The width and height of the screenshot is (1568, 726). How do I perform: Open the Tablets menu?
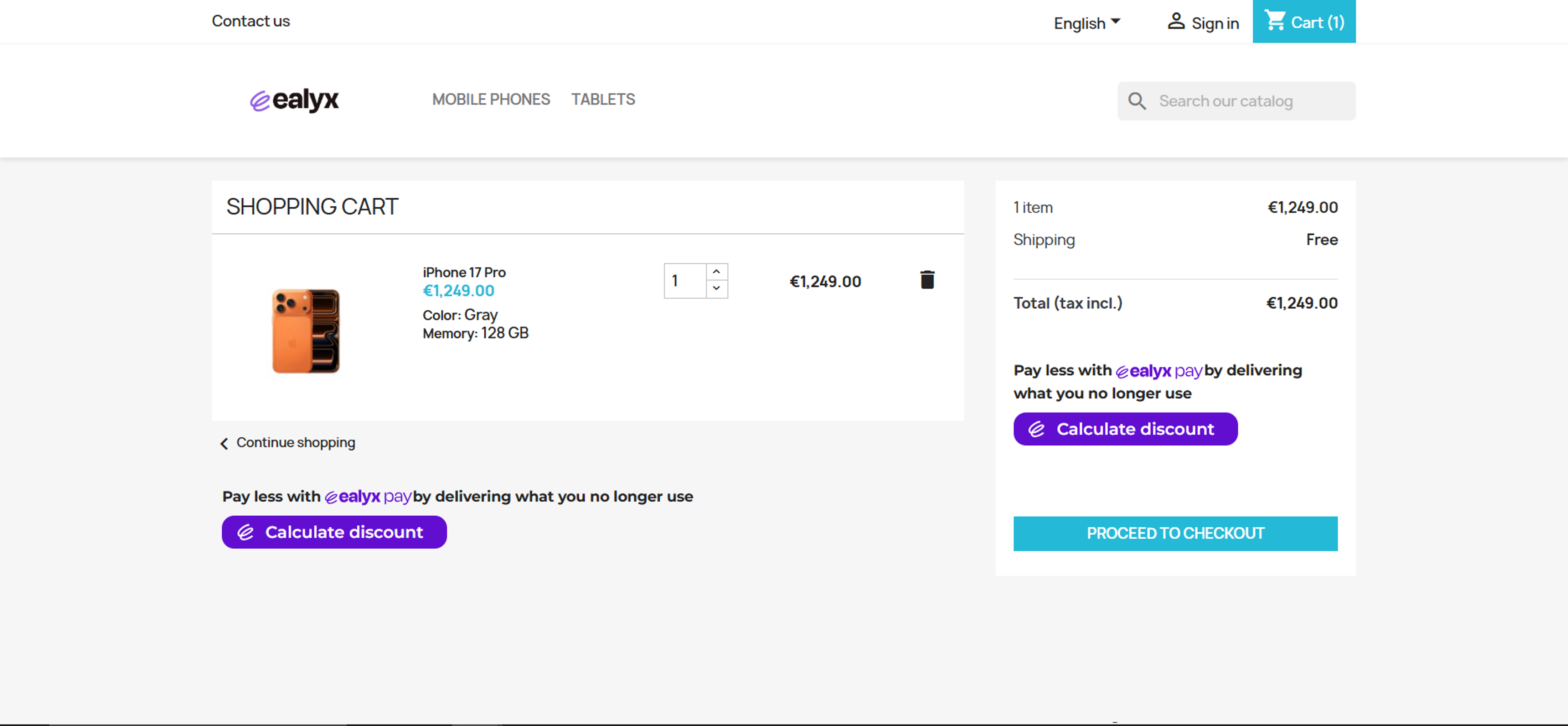603,99
